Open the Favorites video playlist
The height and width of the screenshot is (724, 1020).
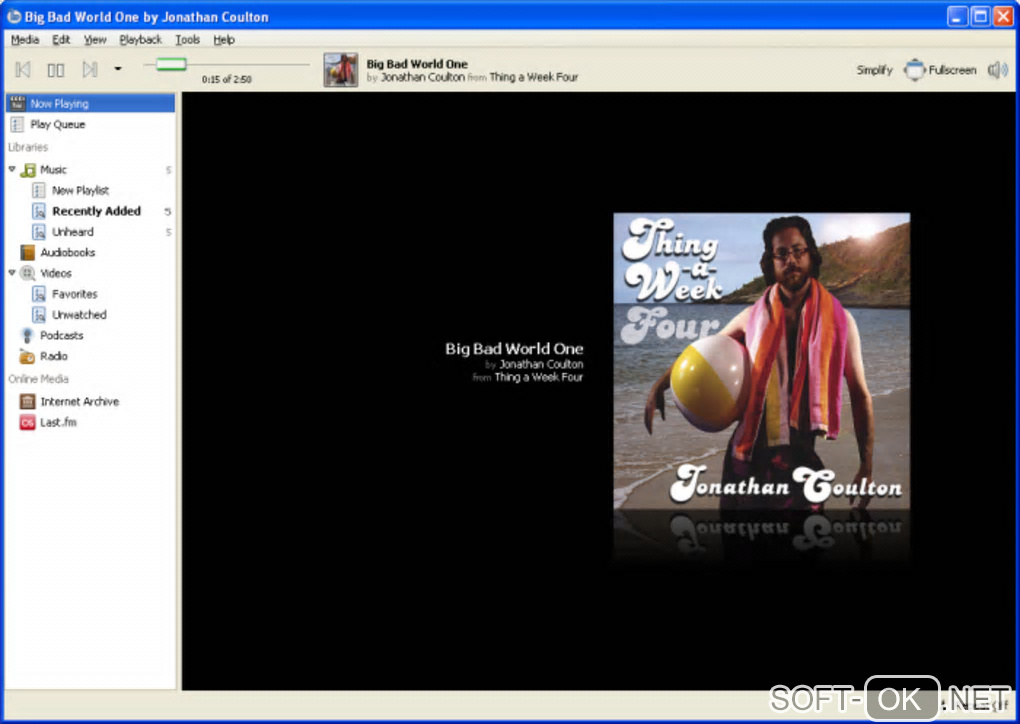point(75,294)
